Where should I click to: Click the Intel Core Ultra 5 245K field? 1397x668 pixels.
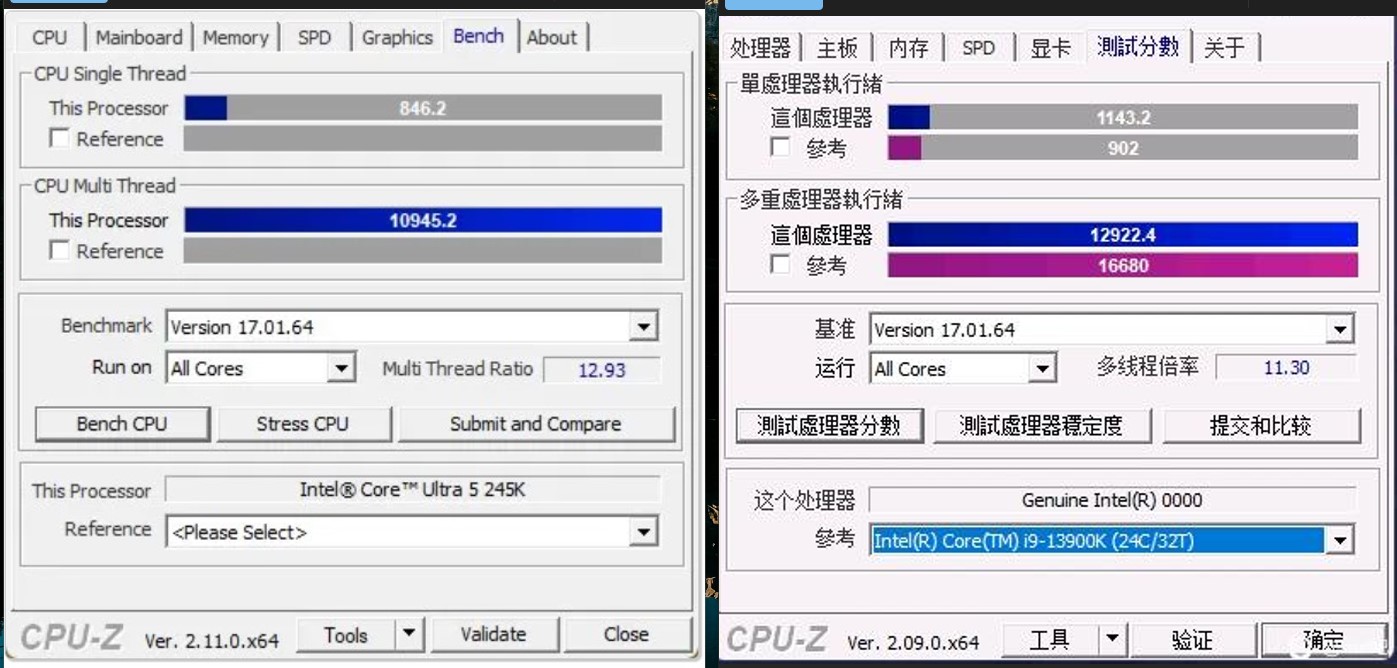point(413,489)
